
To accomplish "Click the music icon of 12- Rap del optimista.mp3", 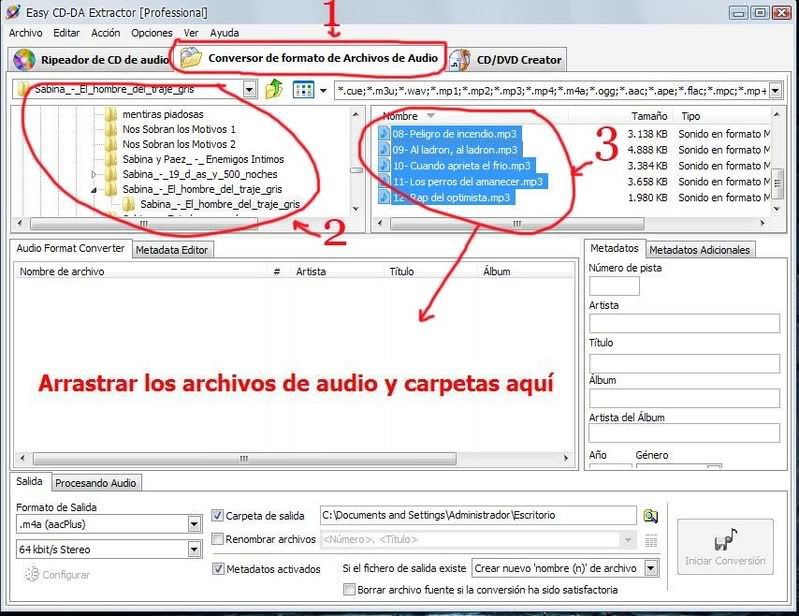I will coord(384,197).
